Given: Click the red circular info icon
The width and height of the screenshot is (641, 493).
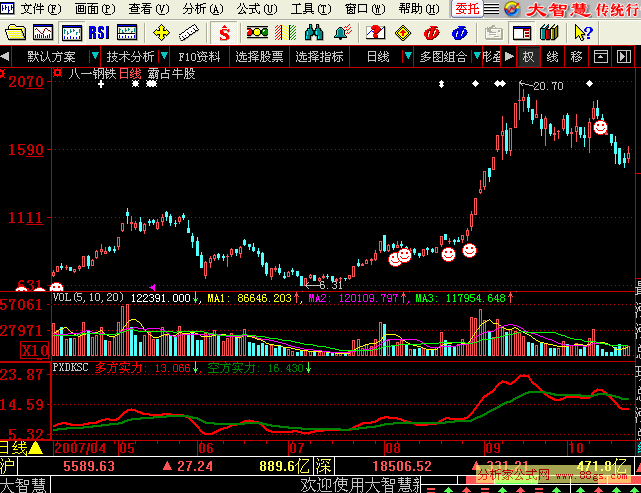Looking at the screenshot, I should (x=431, y=33).
